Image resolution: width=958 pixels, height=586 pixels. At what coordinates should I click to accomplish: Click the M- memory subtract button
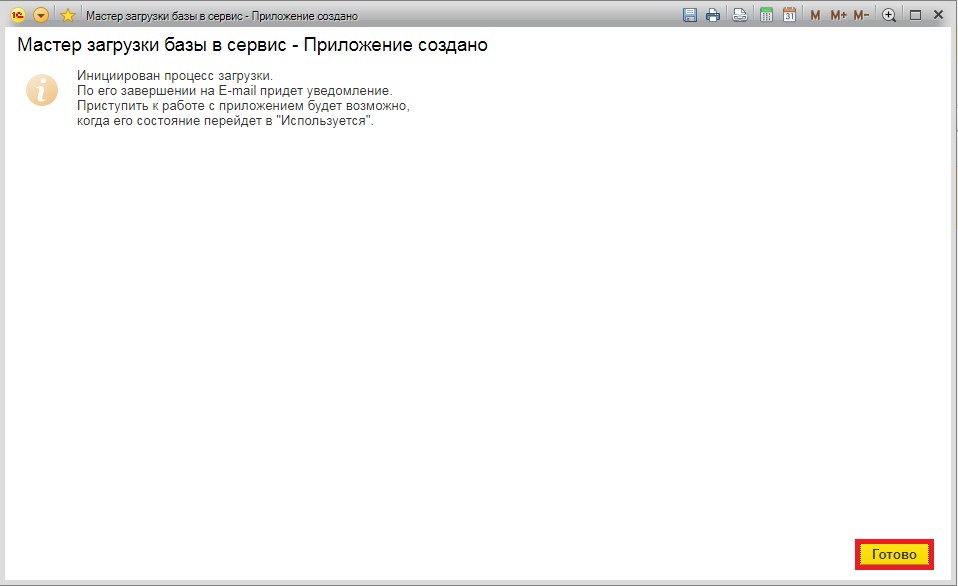click(x=861, y=15)
